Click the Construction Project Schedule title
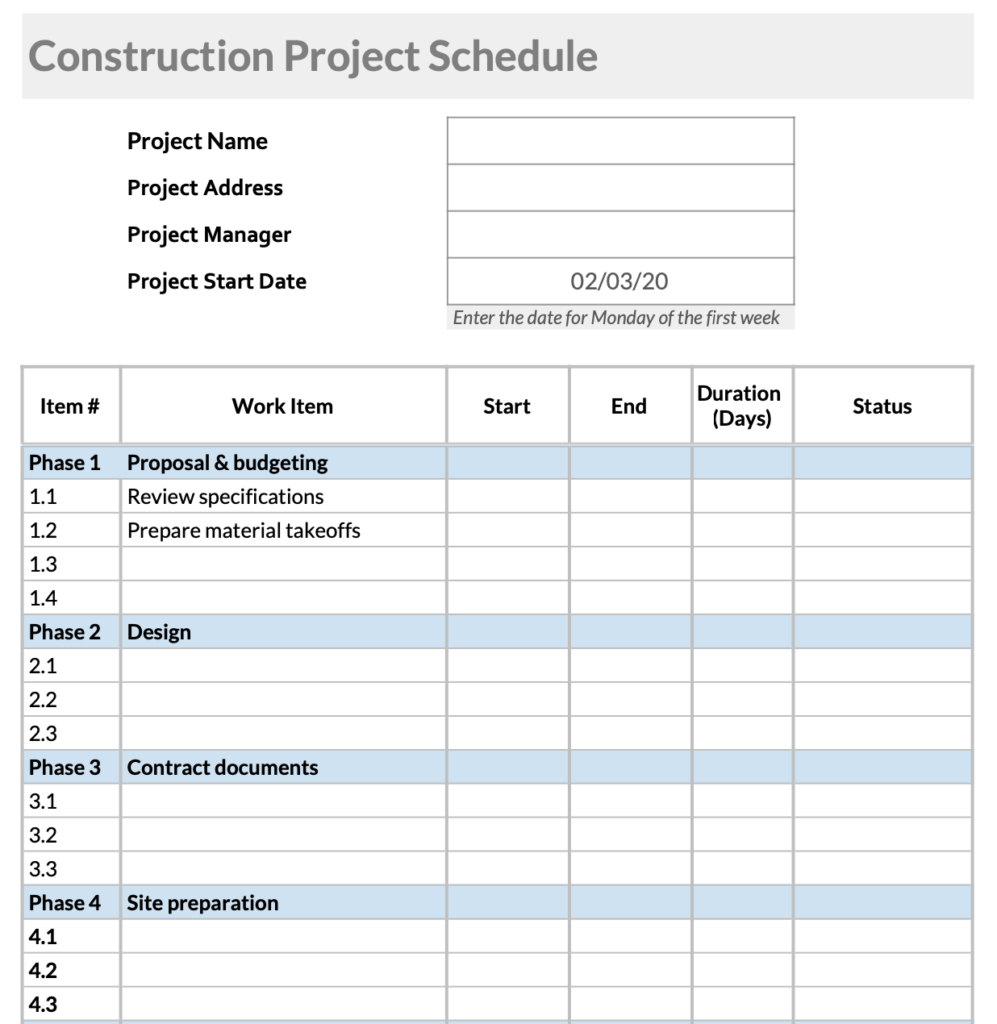This screenshot has width=997, height=1024. click(313, 56)
